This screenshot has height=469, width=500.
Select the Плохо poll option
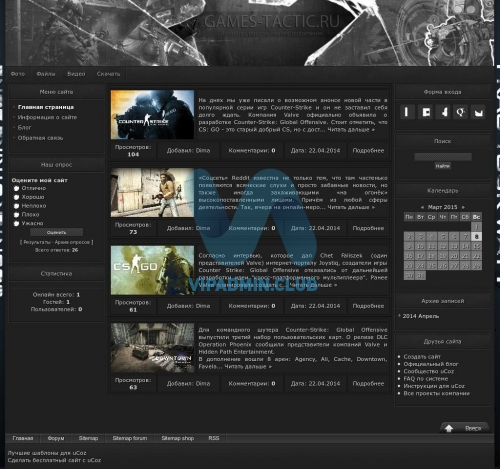click(16, 215)
